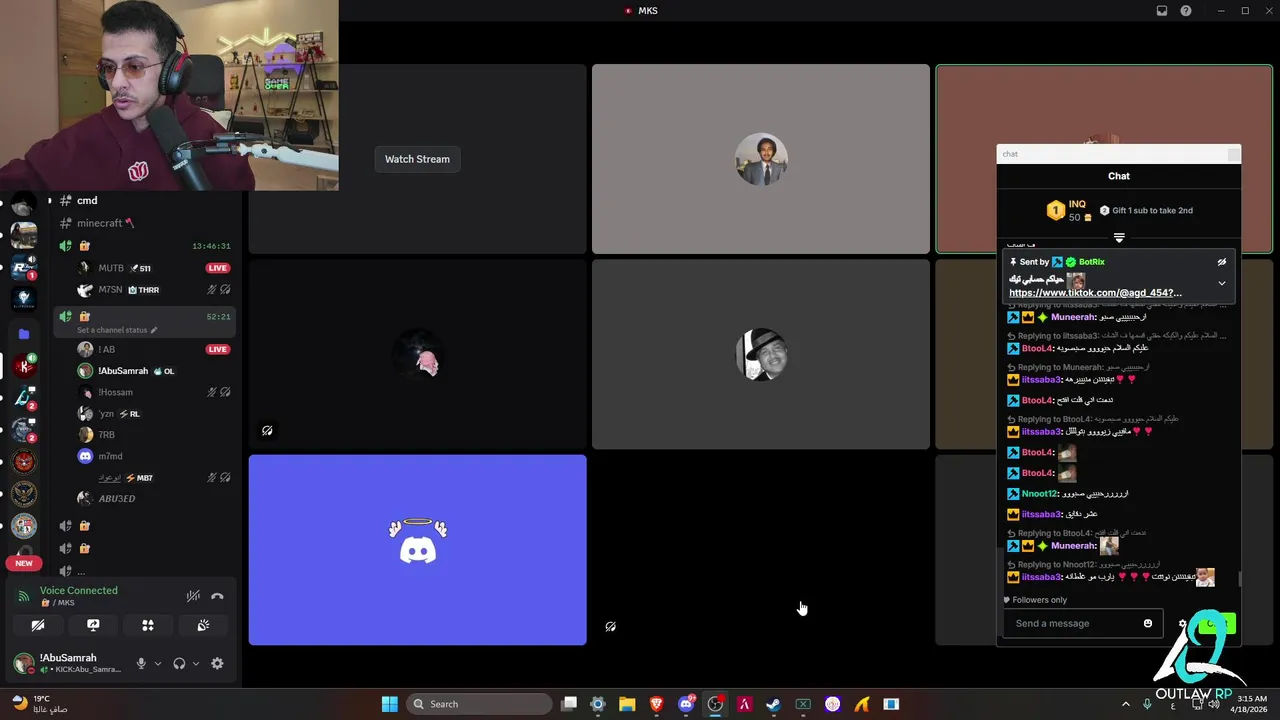Image resolution: width=1280 pixels, height=720 pixels.
Task: Select !Hossam in voice member list
Action: click(x=115, y=392)
